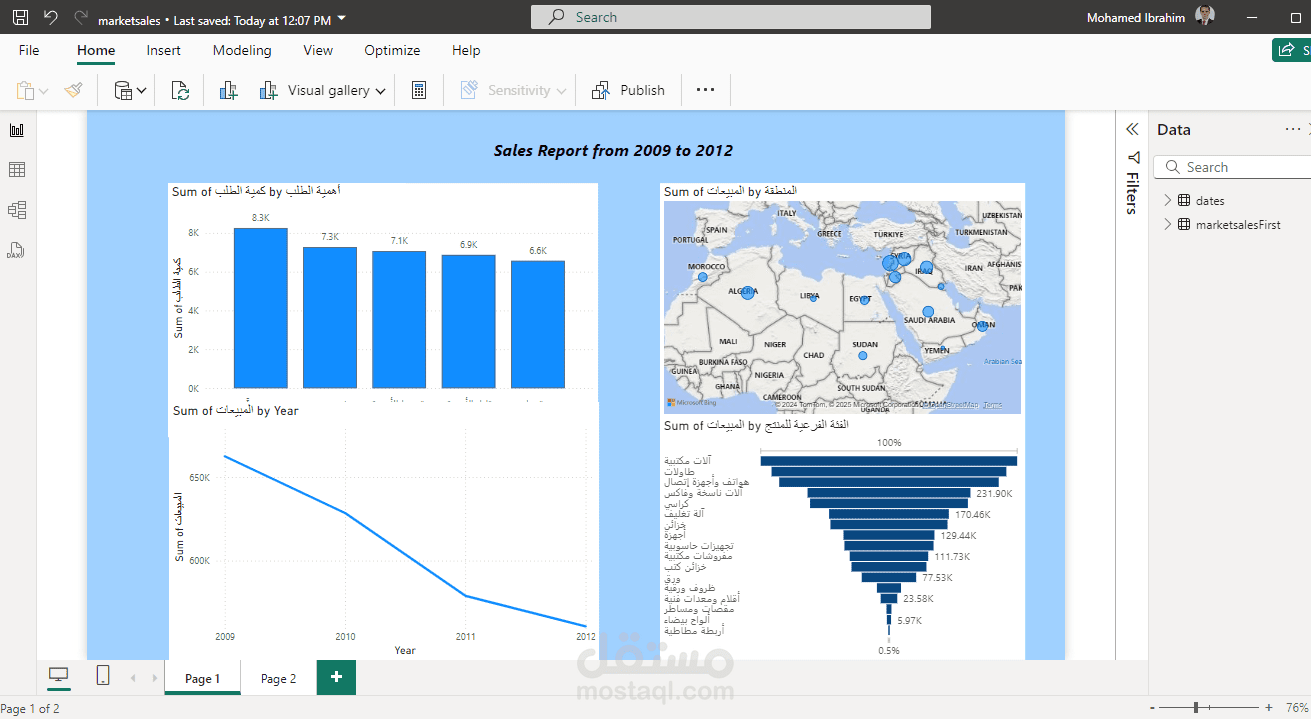Expand the dates table fields
This screenshot has width=1311, height=719.
pyautogui.click(x=1167, y=200)
